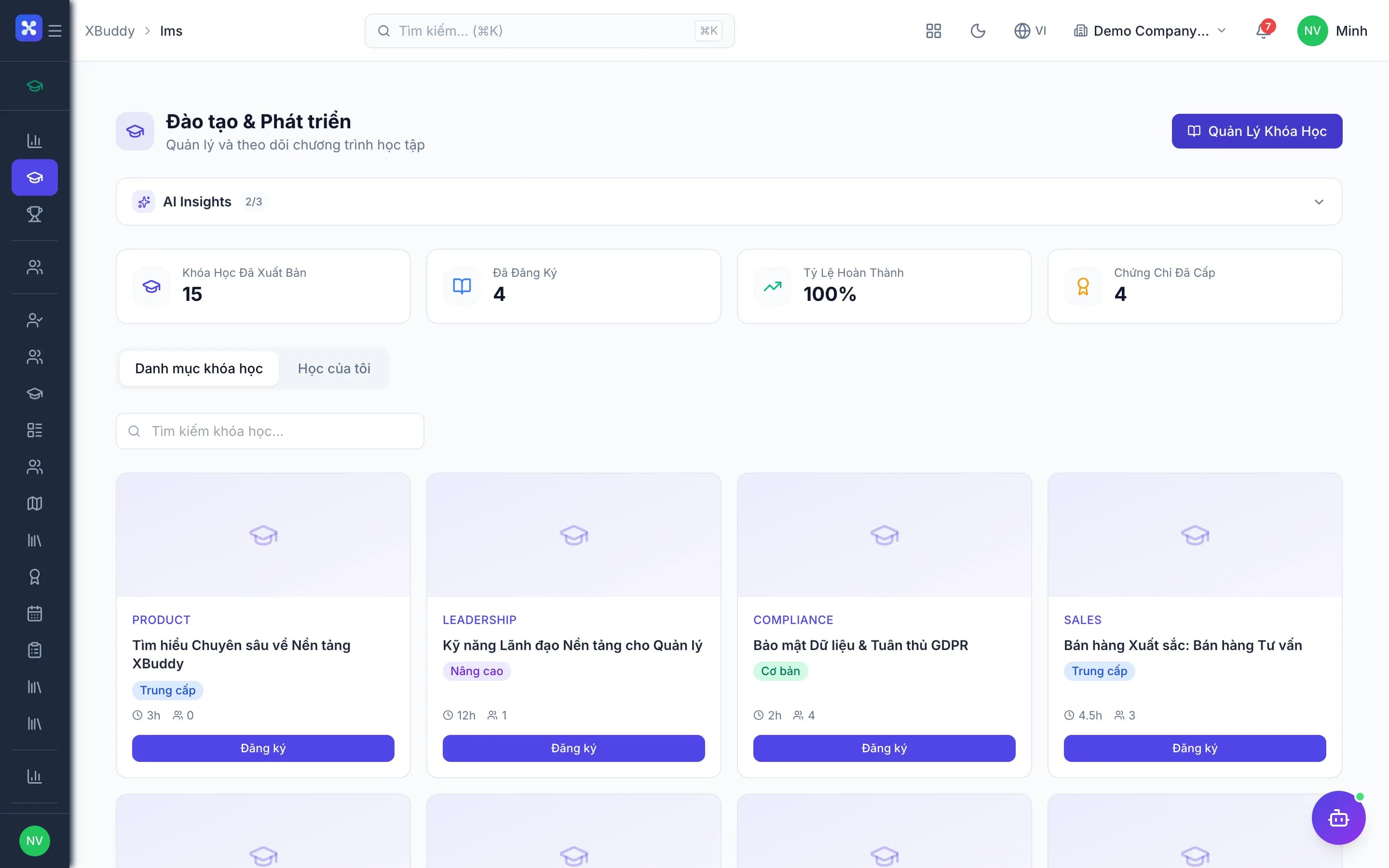Click Đăng ký on the COMPLIANCE course

[x=884, y=748]
